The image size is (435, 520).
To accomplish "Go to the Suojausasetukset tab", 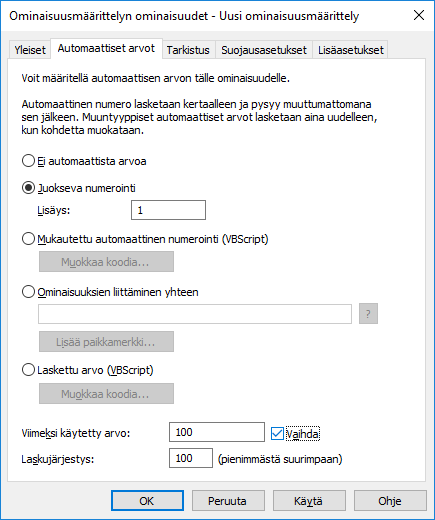I will [x=264, y=50].
